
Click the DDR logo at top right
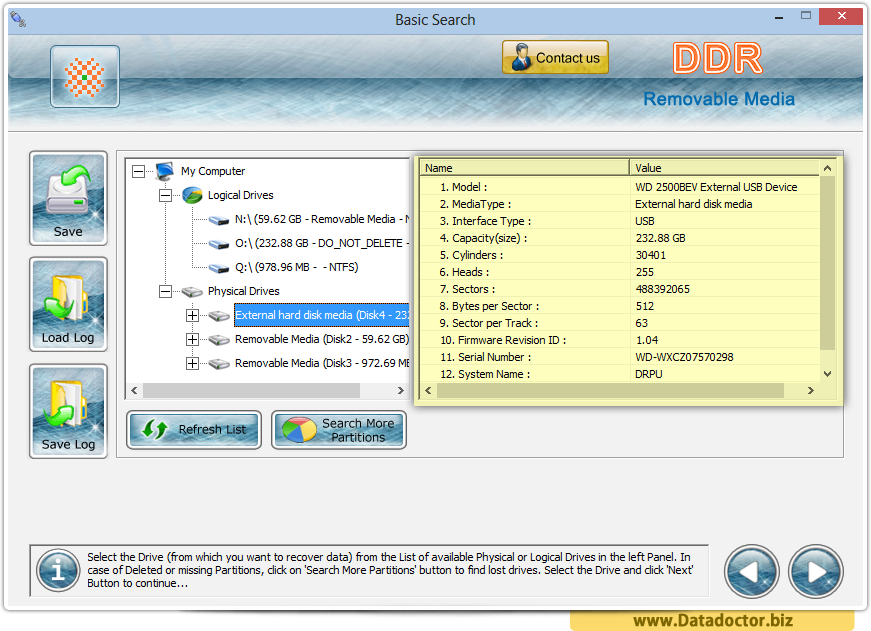pos(716,58)
